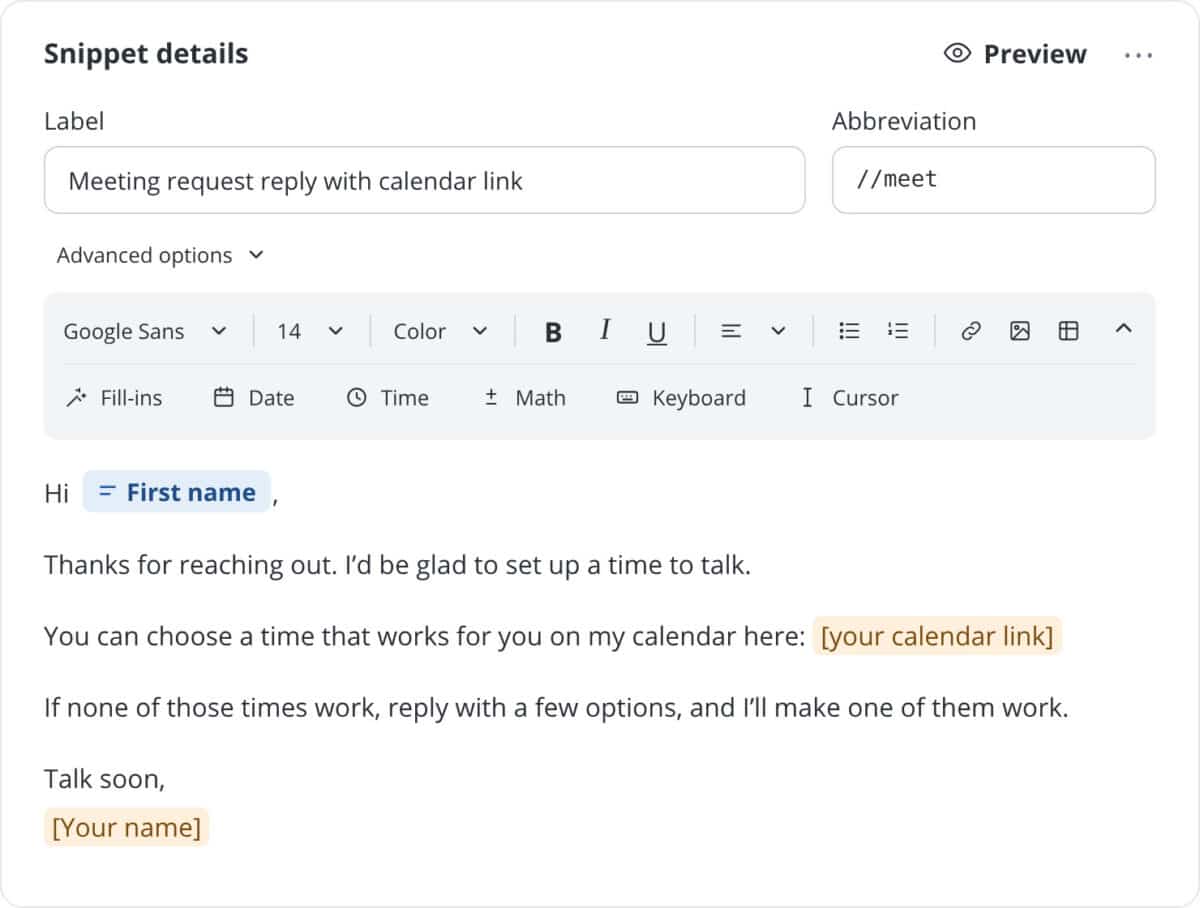This screenshot has height=908, width=1200.
Task: Insert a Cursor placement command
Action: click(849, 398)
